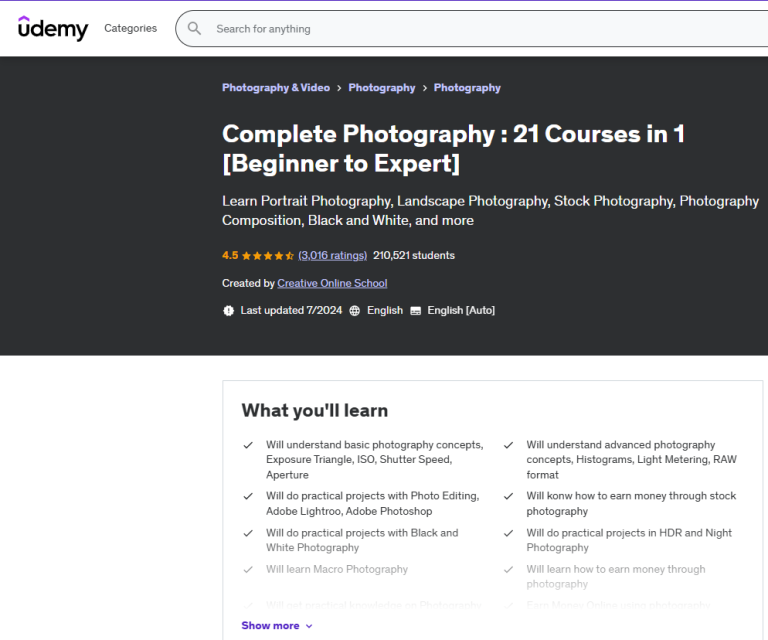The image size is (768, 640).
Task: Open the last Photography breadcrumb link
Action: [467, 88]
